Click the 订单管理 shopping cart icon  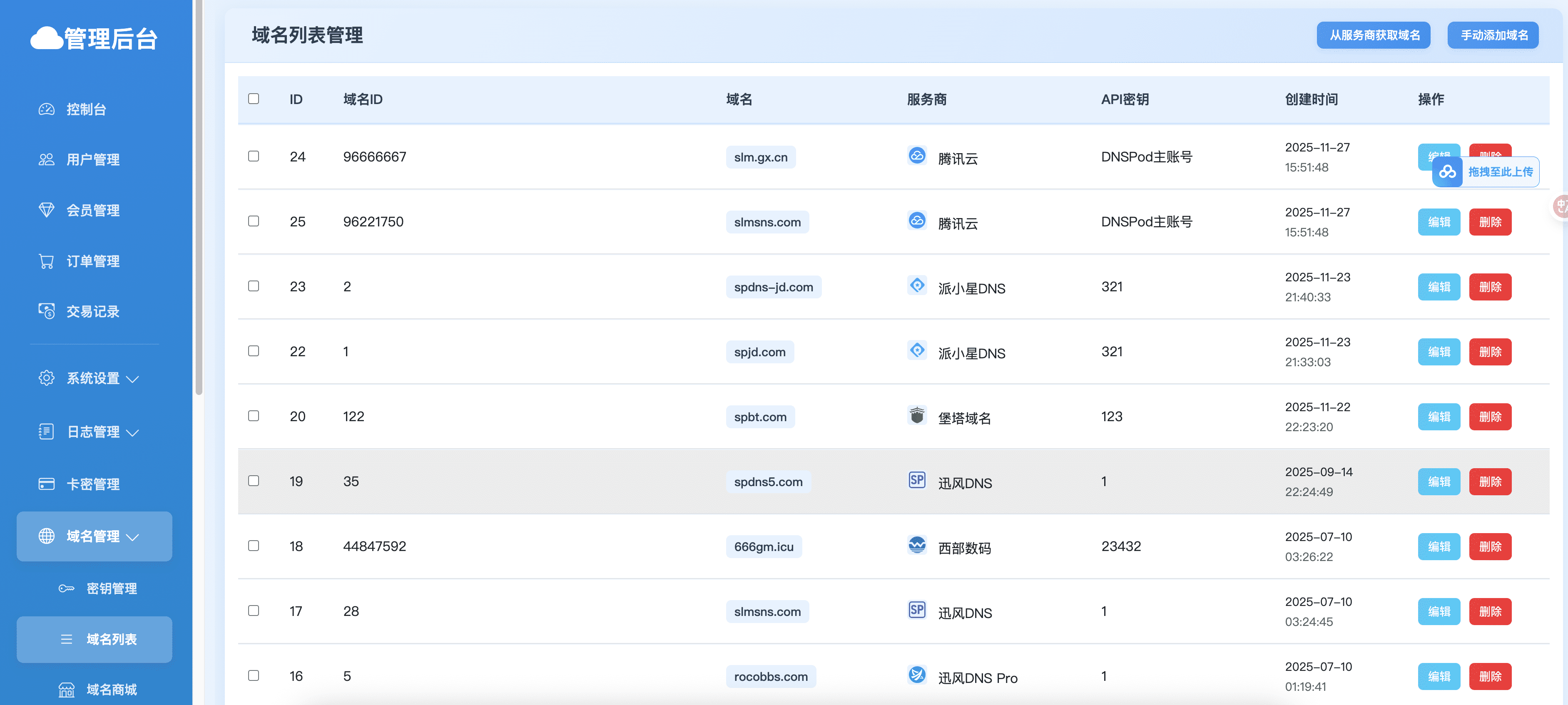[x=46, y=261]
